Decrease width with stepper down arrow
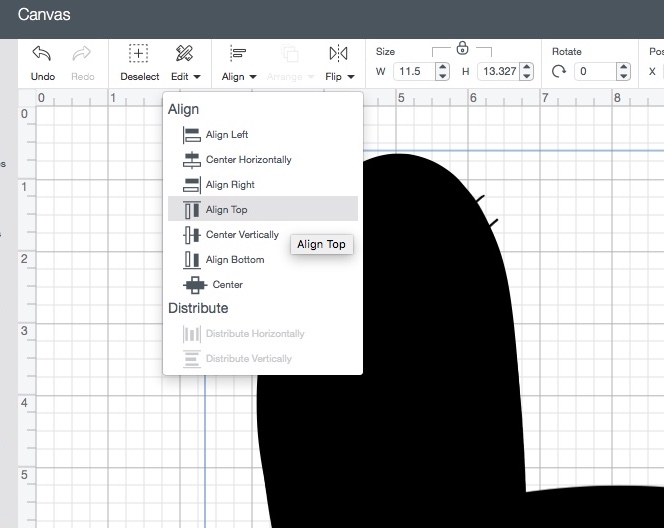This screenshot has height=528, width=664. tap(442, 76)
